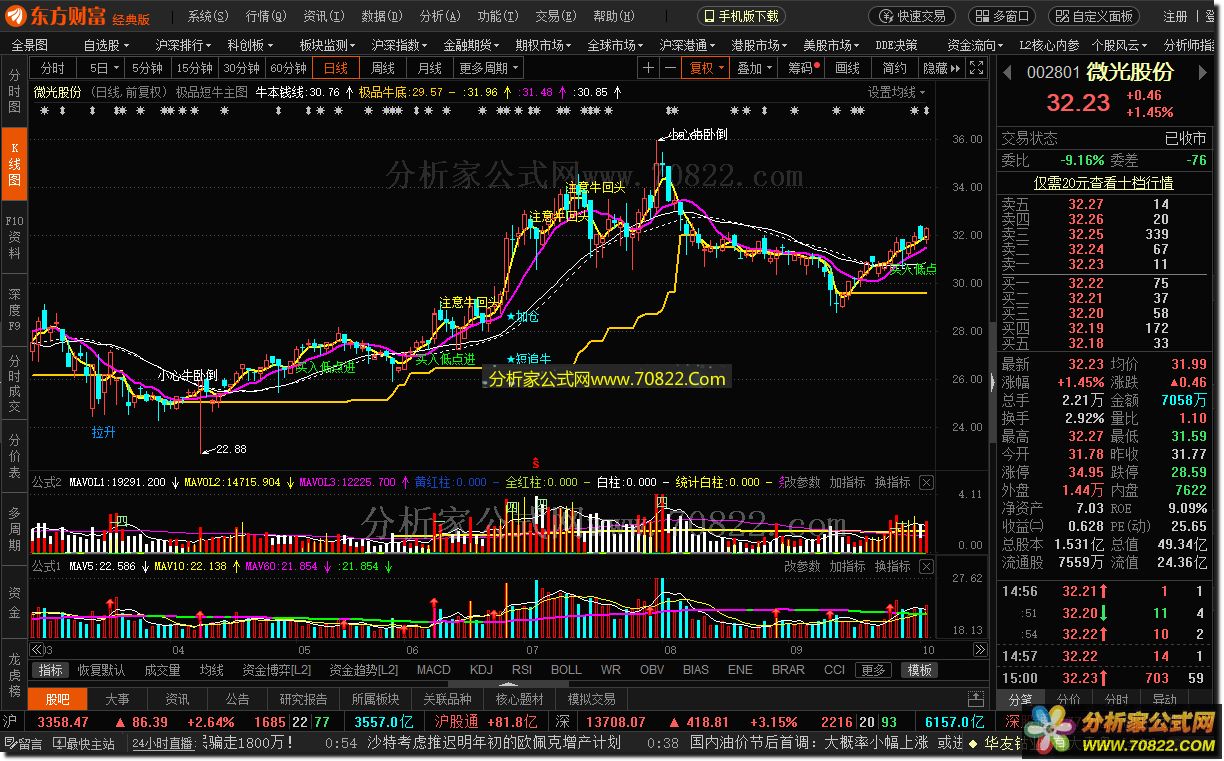Click the zoom-in plus button on chart toolbar

[648, 67]
